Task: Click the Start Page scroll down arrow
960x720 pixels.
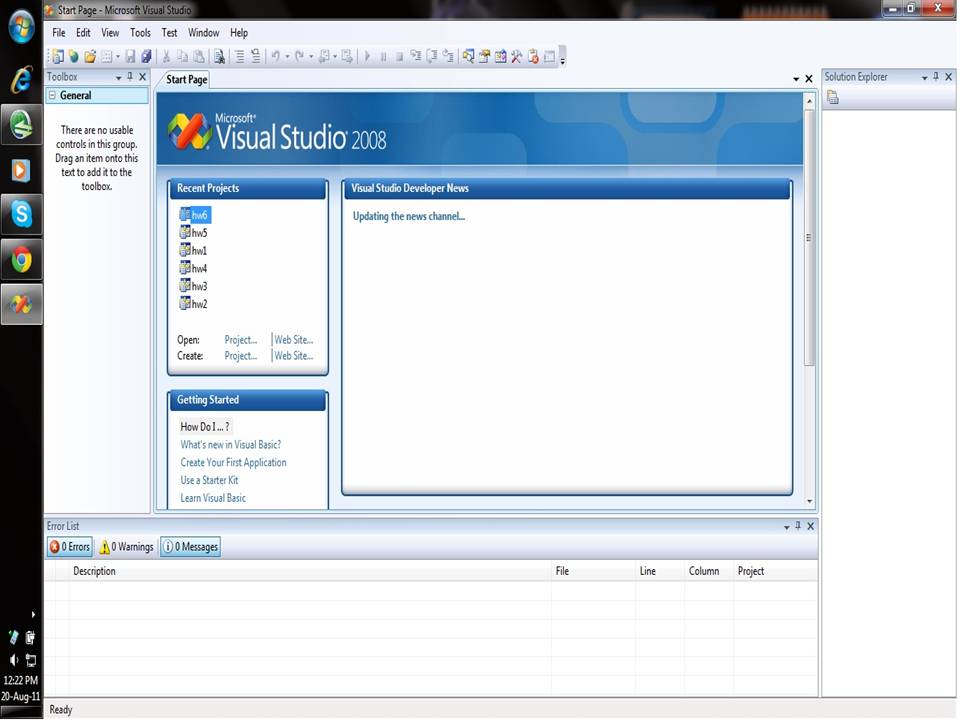Action: click(x=809, y=501)
